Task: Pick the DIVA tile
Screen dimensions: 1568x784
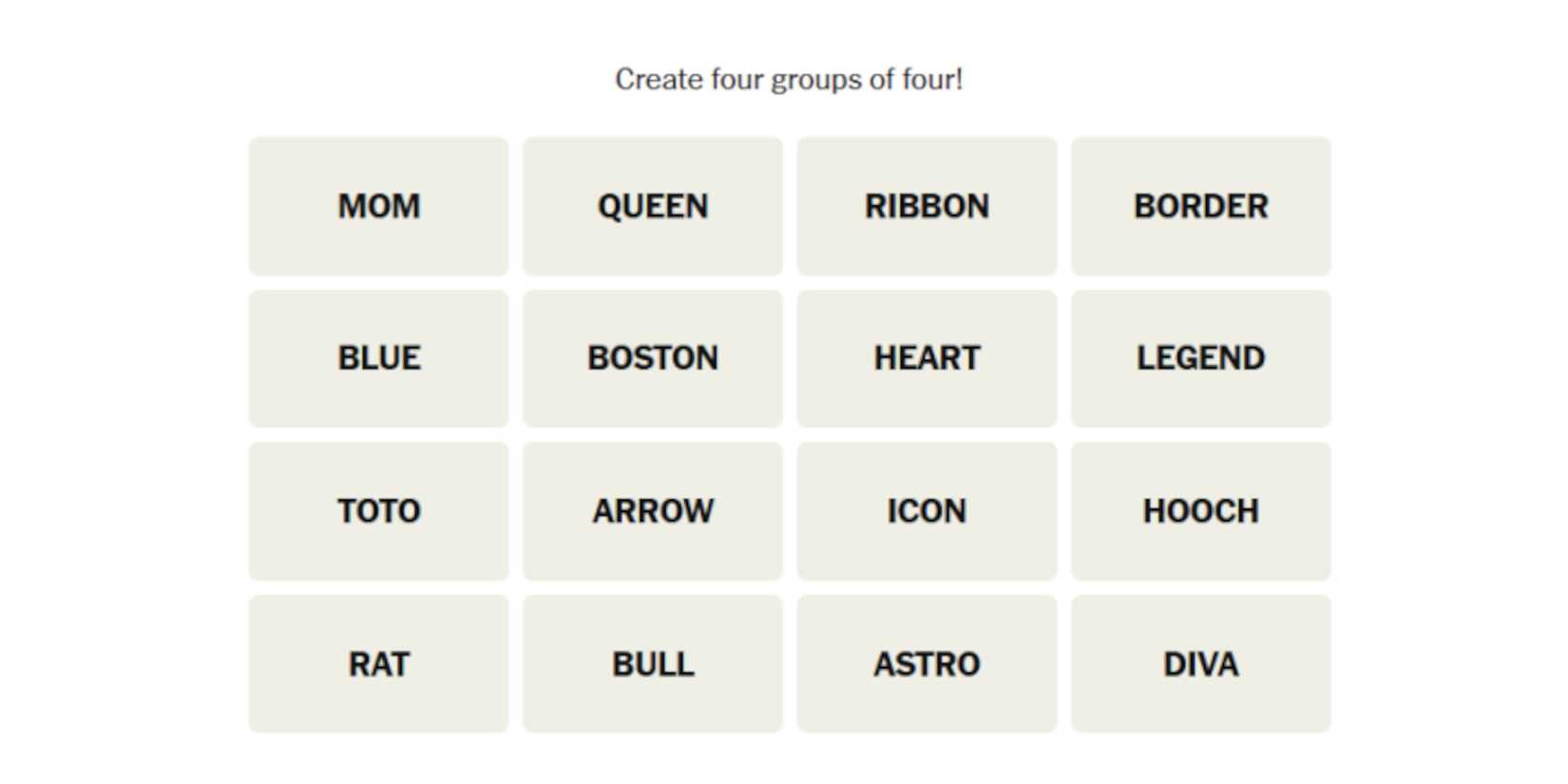Action: click(x=1201, y=663)
